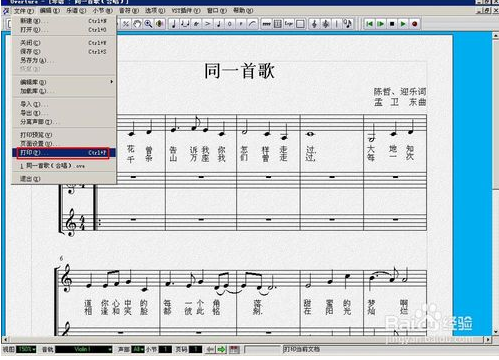Open the VST插件 menu
The height and width of the screenshot is (360, 499).
pos(186,11)
